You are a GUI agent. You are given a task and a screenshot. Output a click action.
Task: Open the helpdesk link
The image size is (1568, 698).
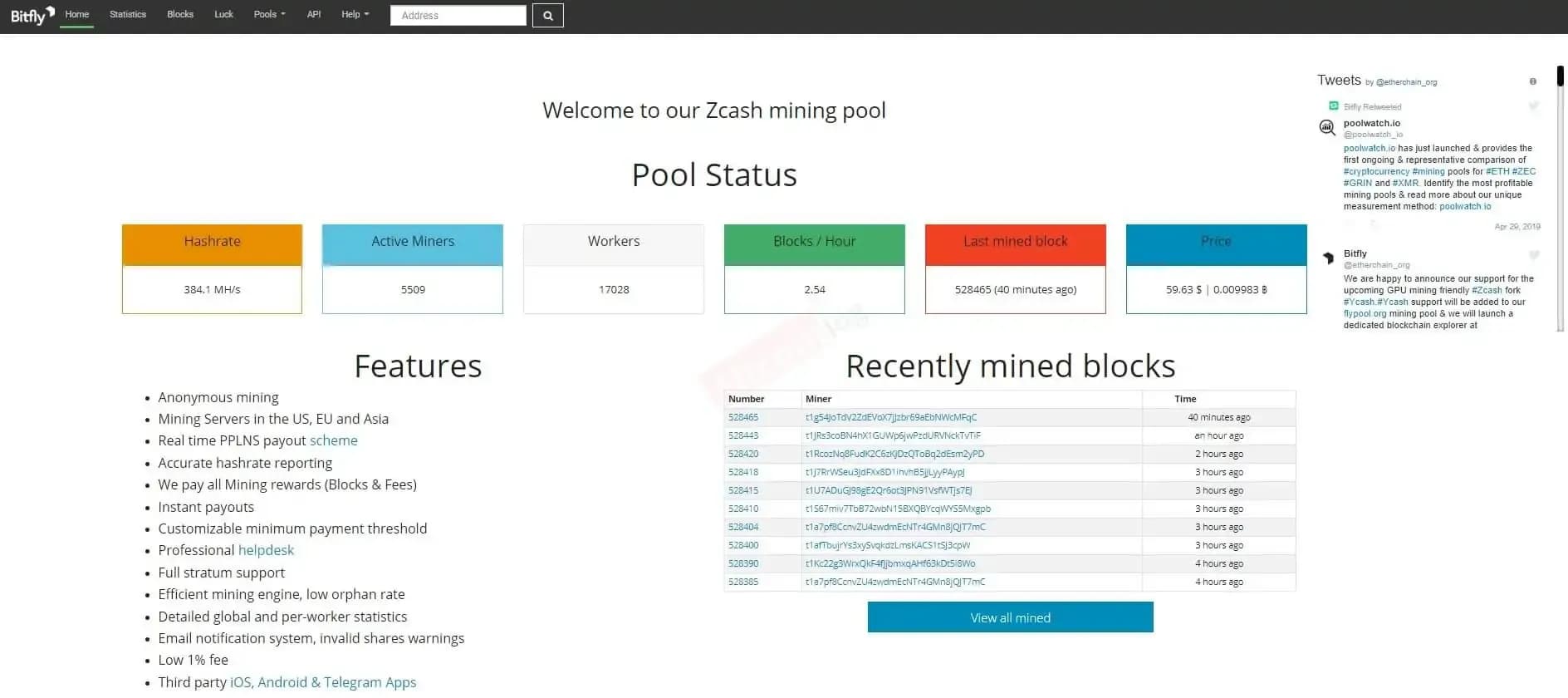click(266, 550)
